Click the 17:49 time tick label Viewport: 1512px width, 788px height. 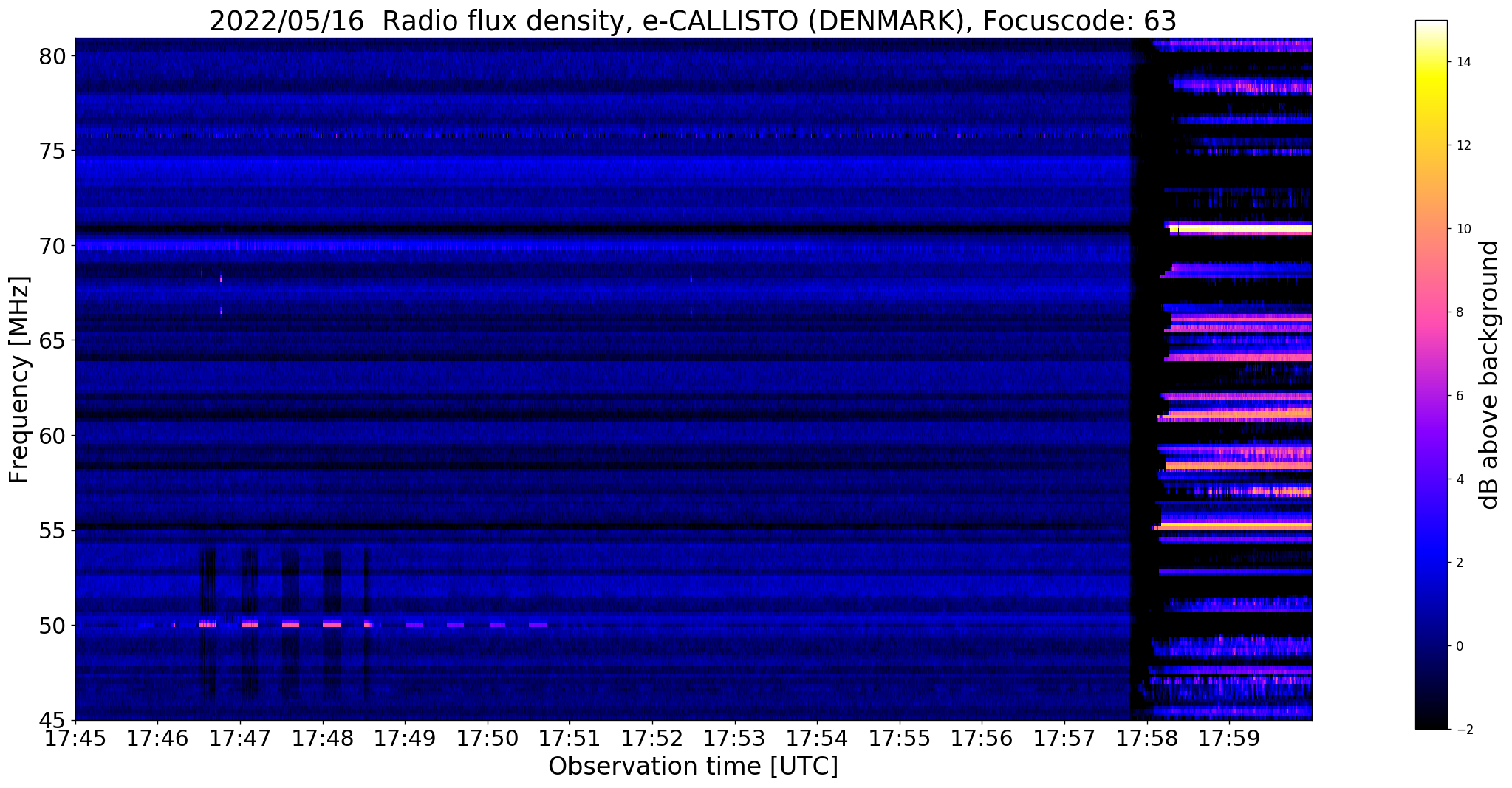(405, 739)
